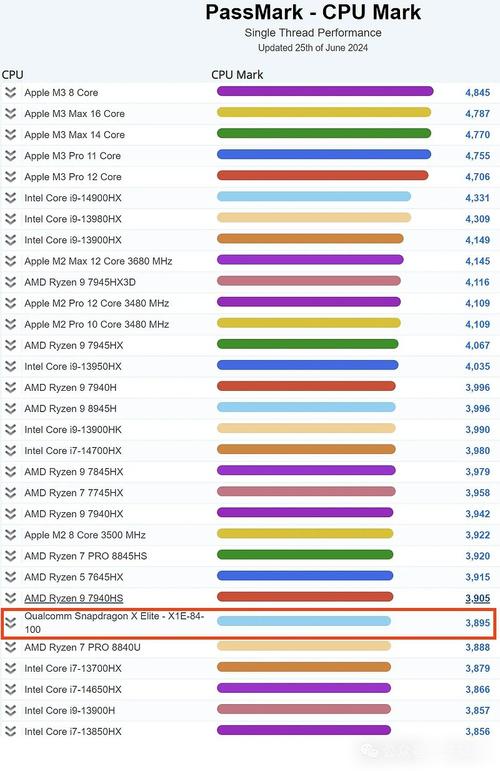The width and height of the screenshot is (500, 771).
Task: Open the Intel Core i7-14700HX link
Action: coord(73,450)
